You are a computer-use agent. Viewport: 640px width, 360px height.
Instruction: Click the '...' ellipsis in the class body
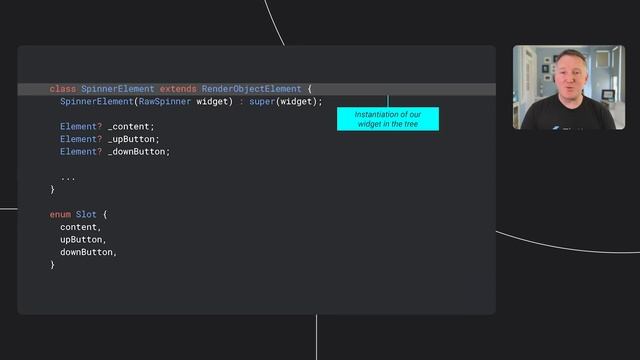click(68, 178)
